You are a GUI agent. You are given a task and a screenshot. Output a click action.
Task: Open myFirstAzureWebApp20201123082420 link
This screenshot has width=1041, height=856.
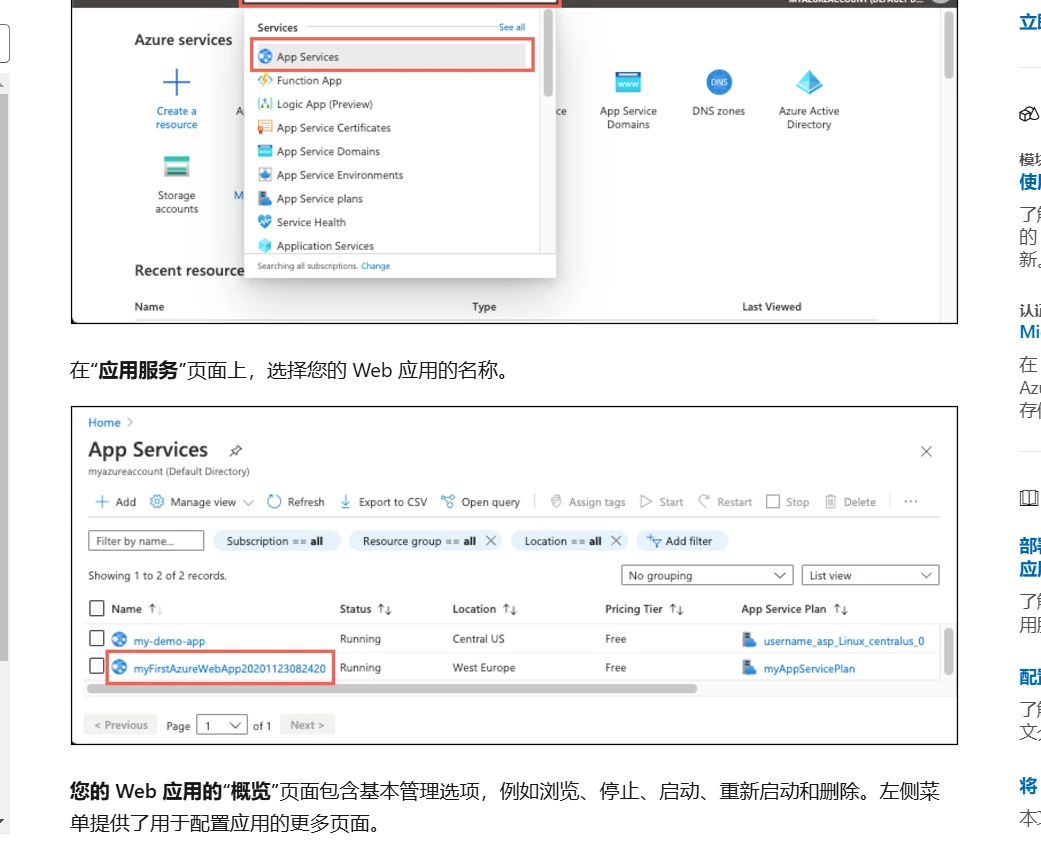pos(230,668)
